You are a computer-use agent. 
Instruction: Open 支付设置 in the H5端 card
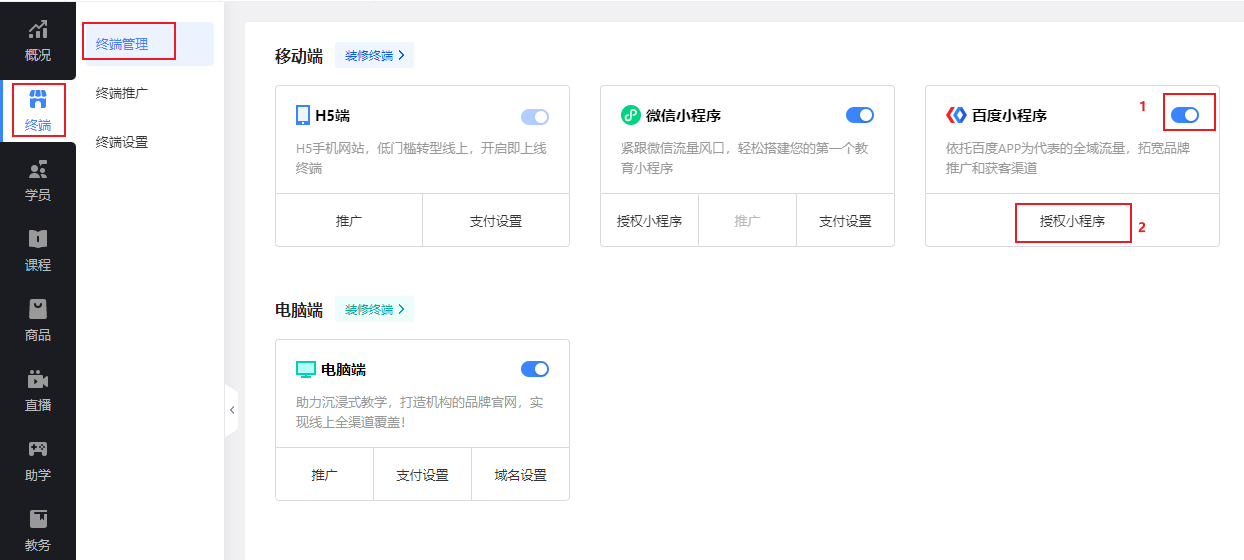coord(496,221)
